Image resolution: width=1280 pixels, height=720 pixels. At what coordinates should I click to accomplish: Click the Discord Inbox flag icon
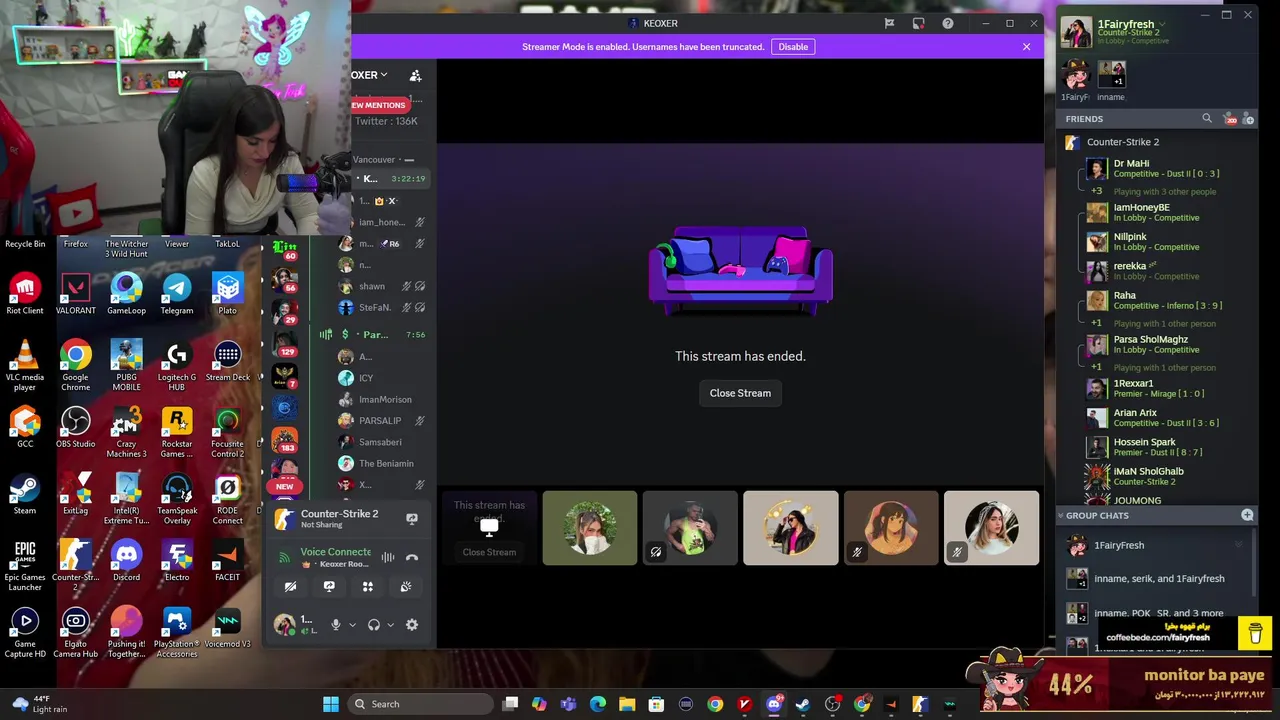pyautogui.click(x=889, y=23)
